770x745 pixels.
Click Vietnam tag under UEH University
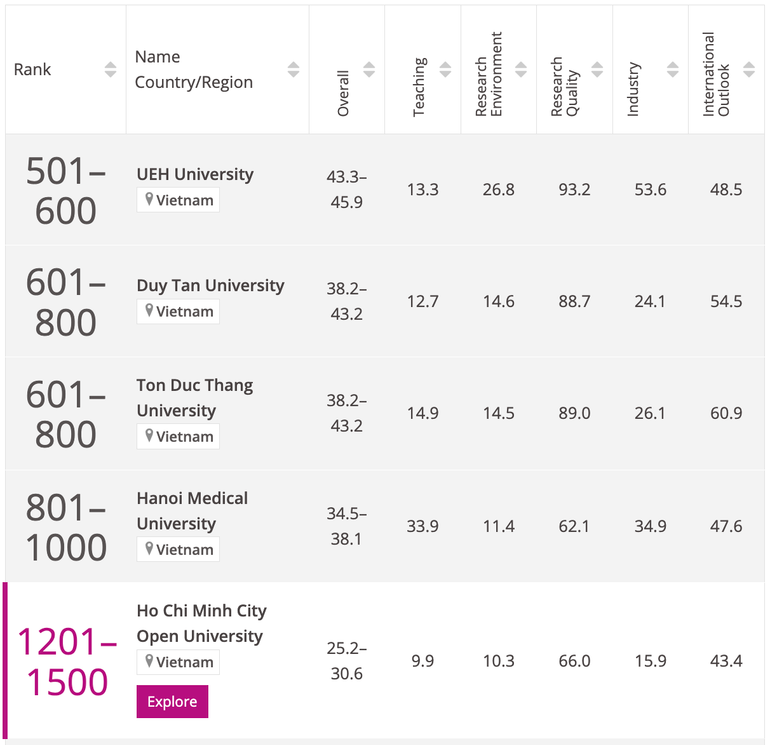tap(178, 200)
